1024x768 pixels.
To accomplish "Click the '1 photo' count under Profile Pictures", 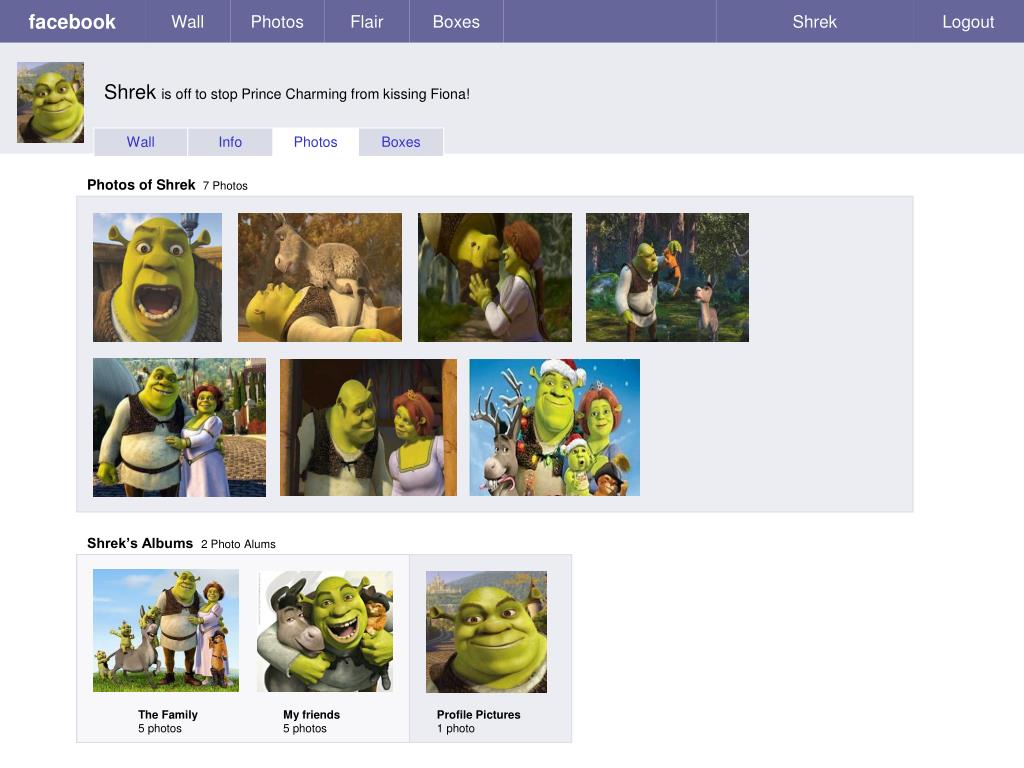I will click(456, 728).
